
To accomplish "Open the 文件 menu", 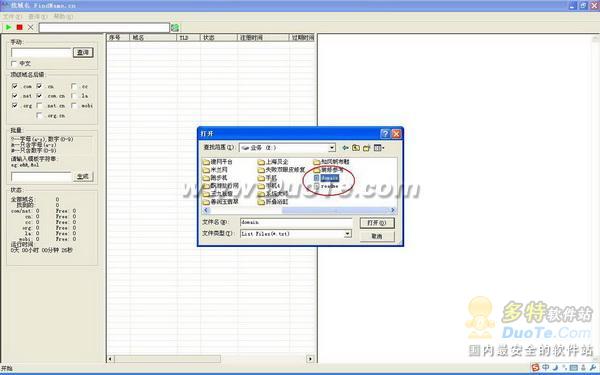I will click(x=13, y=17).
